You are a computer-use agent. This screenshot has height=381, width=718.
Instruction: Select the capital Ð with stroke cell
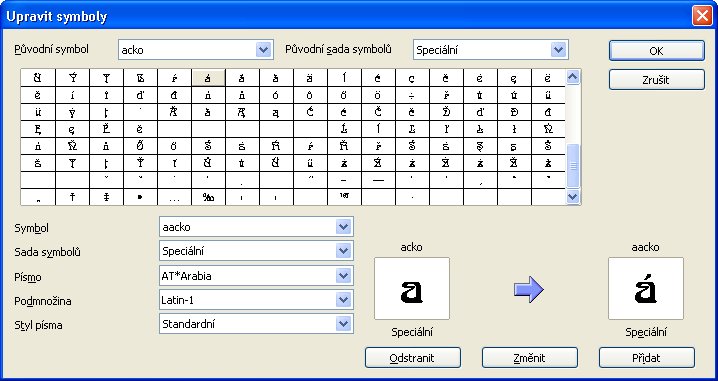pyautogui.click(x=514, y=112)
